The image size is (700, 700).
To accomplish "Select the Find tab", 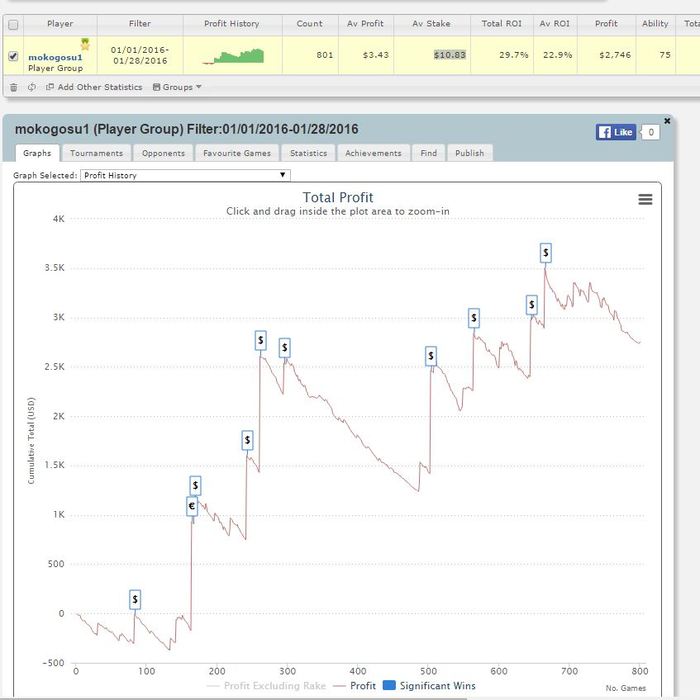I will point(429,153).
